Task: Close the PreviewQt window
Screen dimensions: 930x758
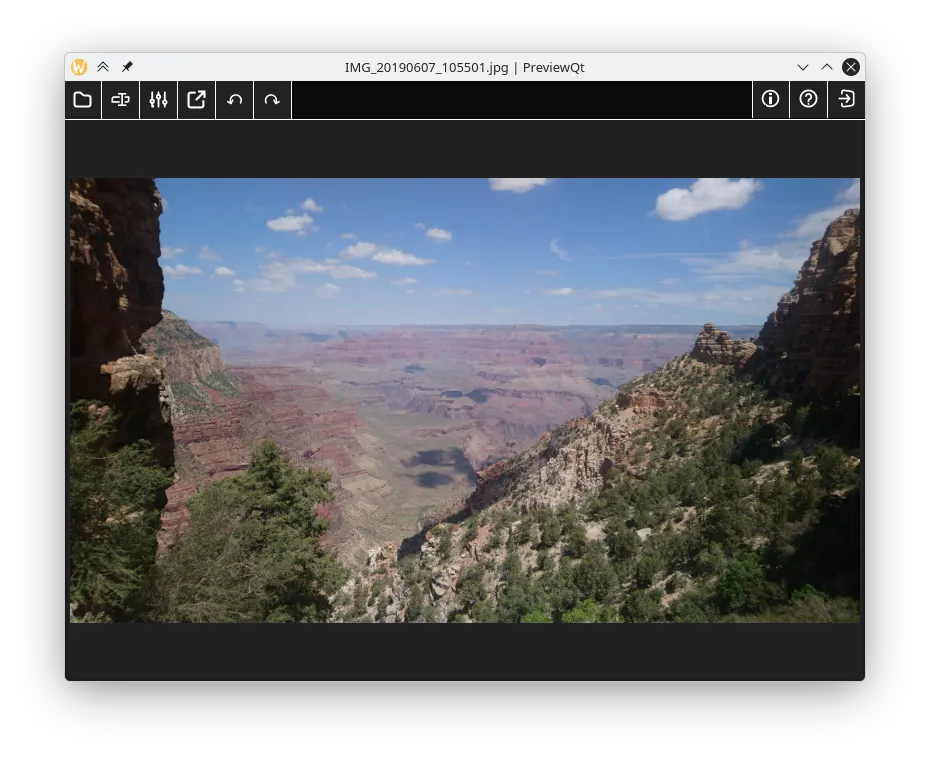Action: pyautogui.click(x=851, y=67)
